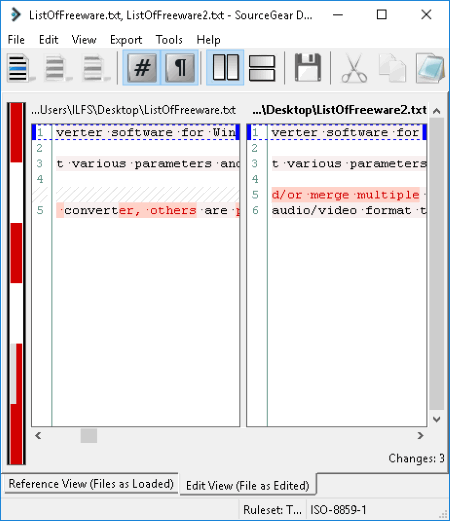Open the File menu
Viewport: 450px width, 521px height.
pos(16,40)
